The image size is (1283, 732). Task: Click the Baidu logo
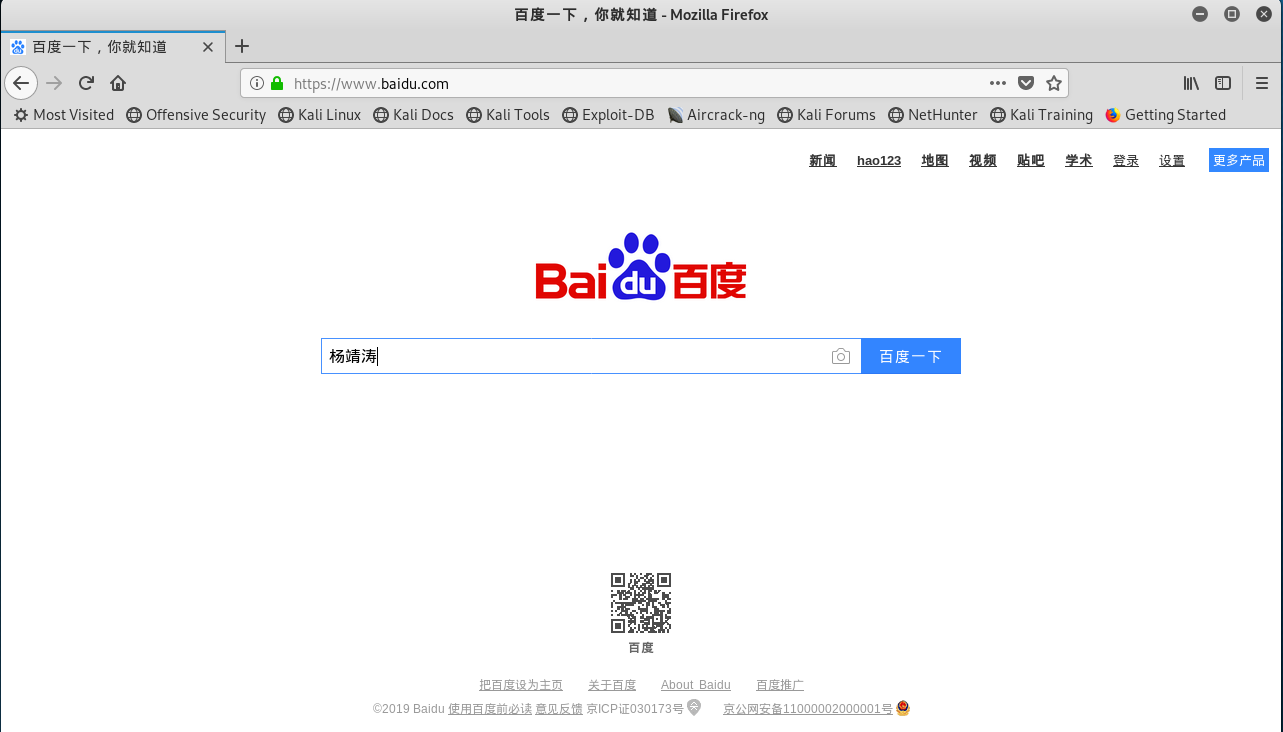pos(641,267)
